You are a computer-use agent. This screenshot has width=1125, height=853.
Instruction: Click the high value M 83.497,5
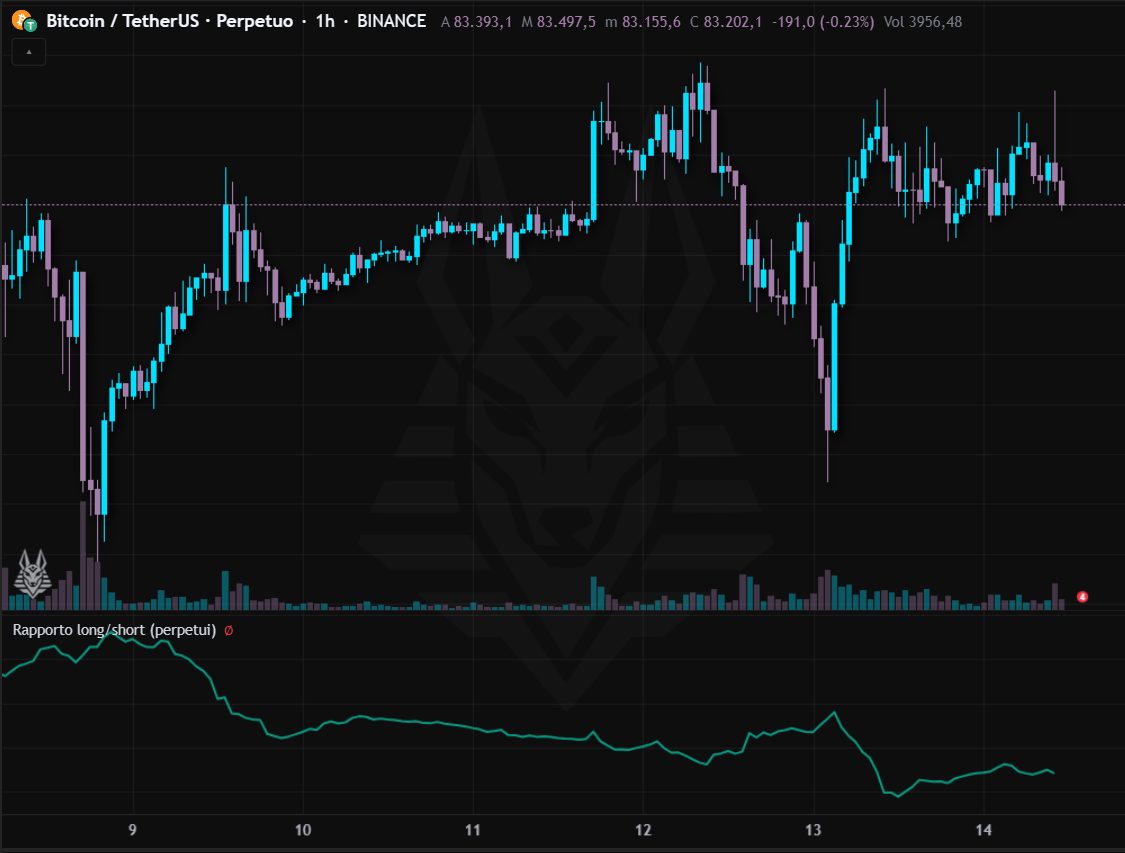click(558, 22)
